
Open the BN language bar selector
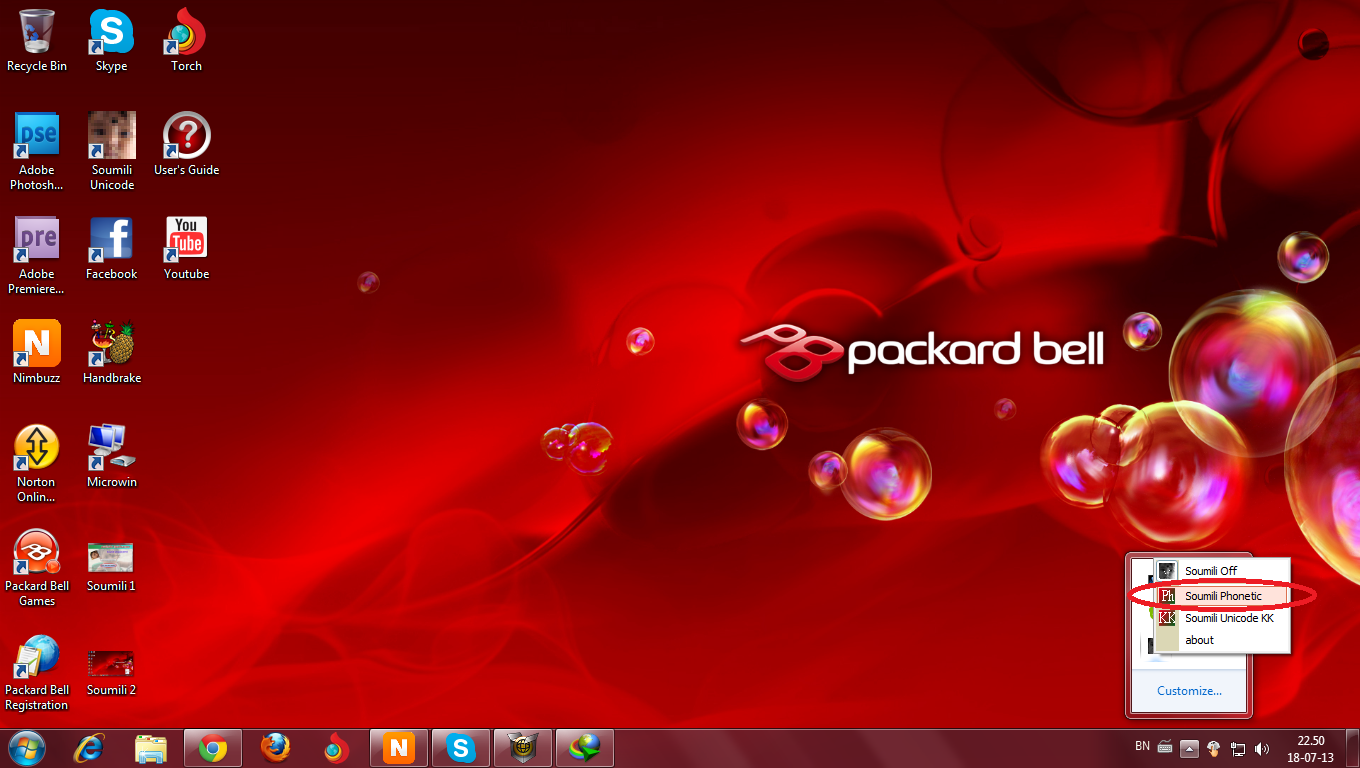pos(1142,746)
